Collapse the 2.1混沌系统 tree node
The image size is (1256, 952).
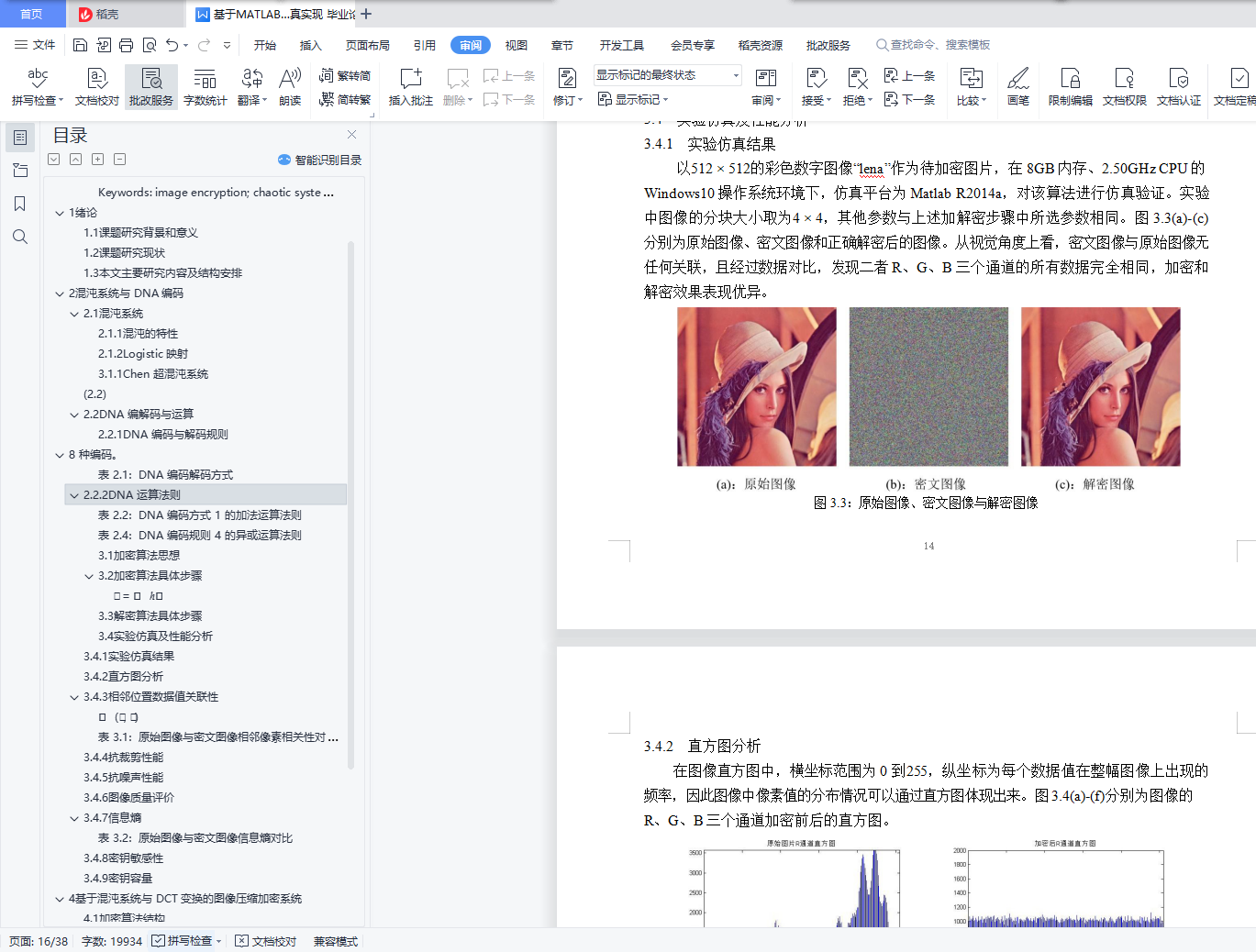click(x=74, y=314)
